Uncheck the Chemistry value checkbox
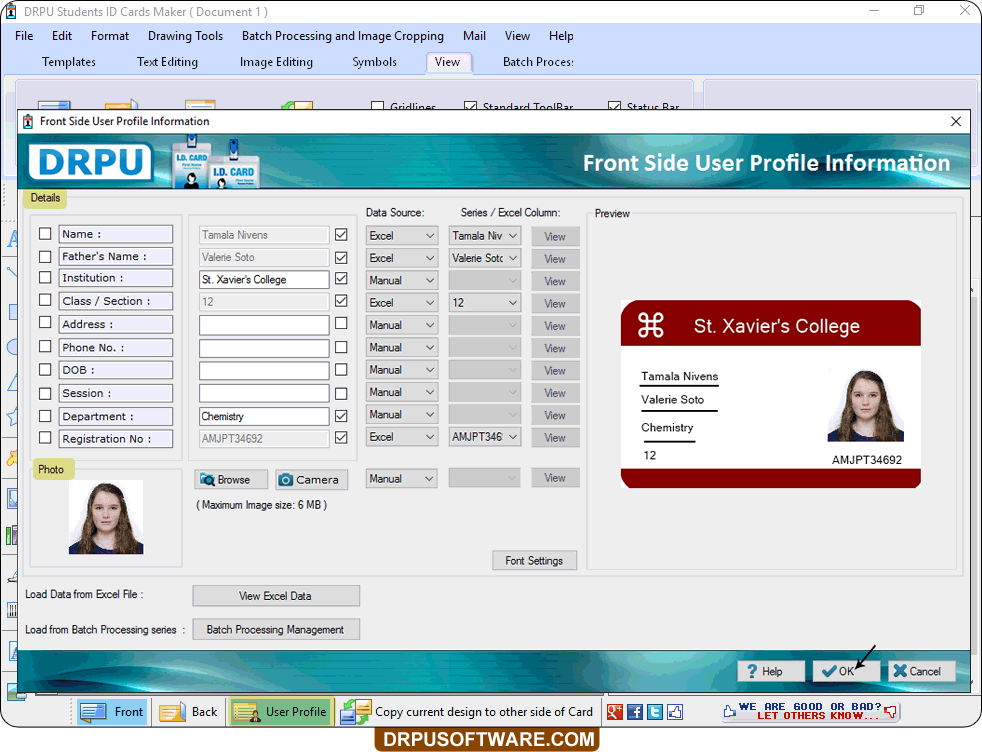This screenshot has width=982, height=752. 341,415
